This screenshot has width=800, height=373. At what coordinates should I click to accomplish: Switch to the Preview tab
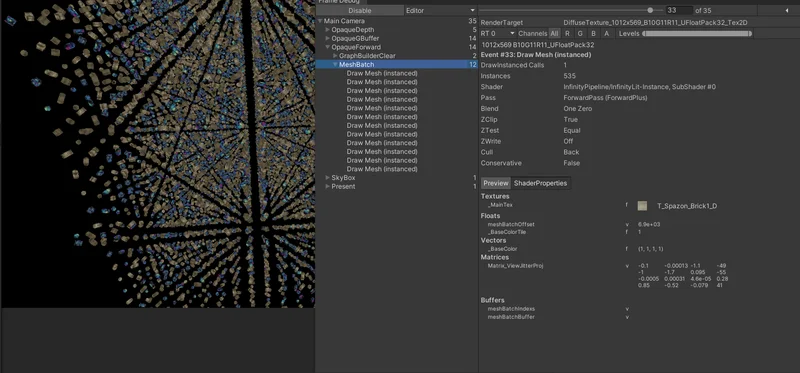496,183
